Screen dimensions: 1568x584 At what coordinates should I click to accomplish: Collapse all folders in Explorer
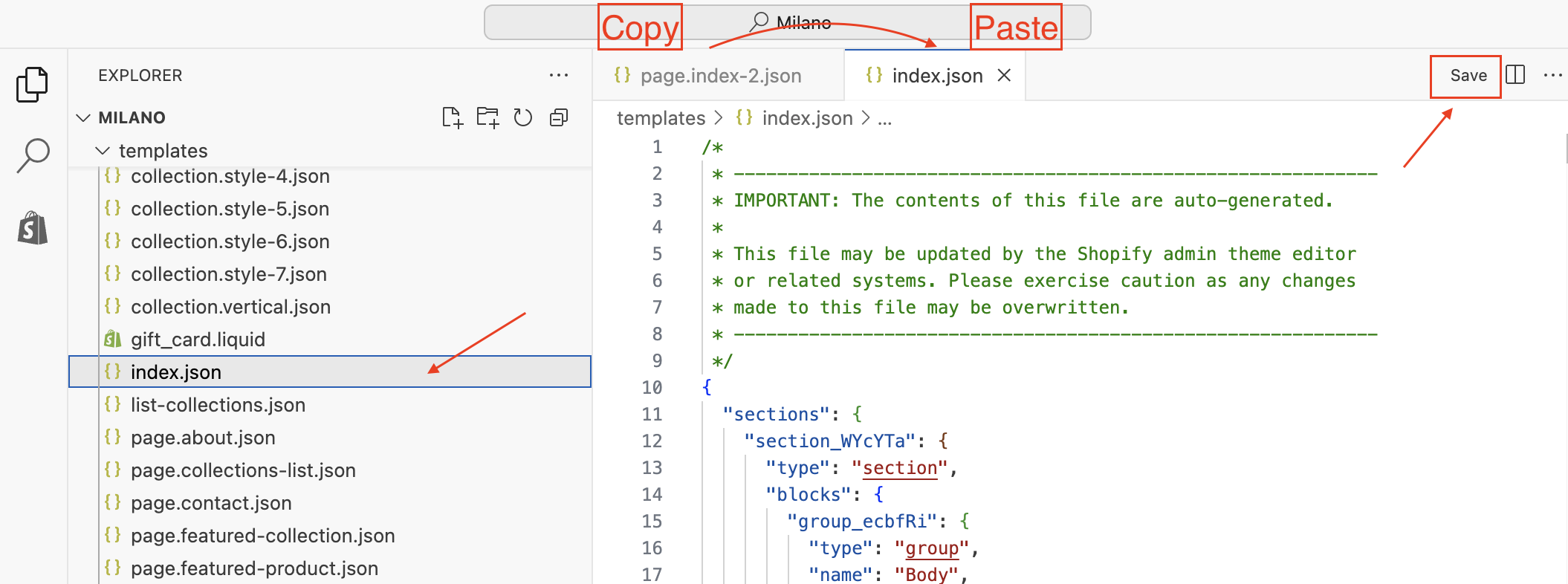click(559, 117)
